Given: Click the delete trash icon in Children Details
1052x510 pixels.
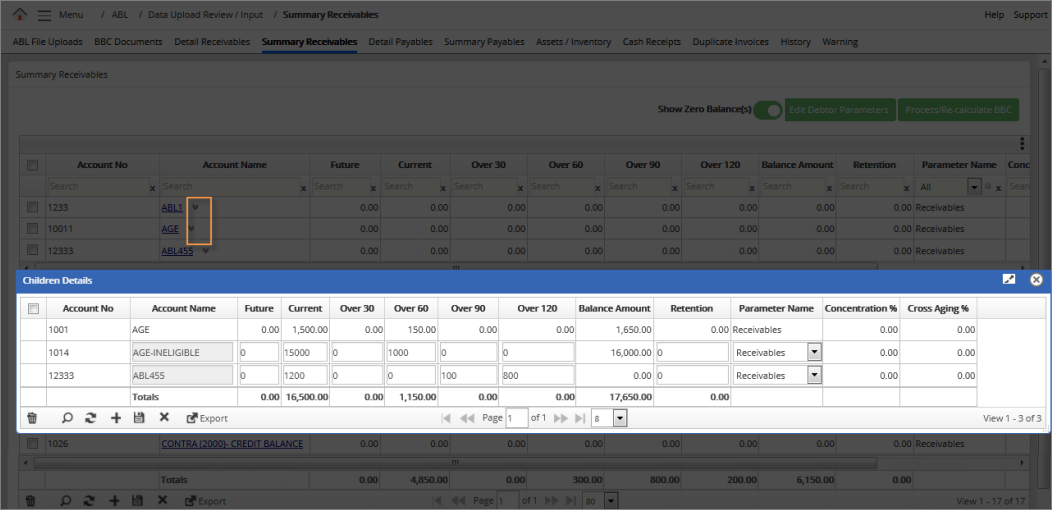Looking at the screenshot, I should coord(32,418).
